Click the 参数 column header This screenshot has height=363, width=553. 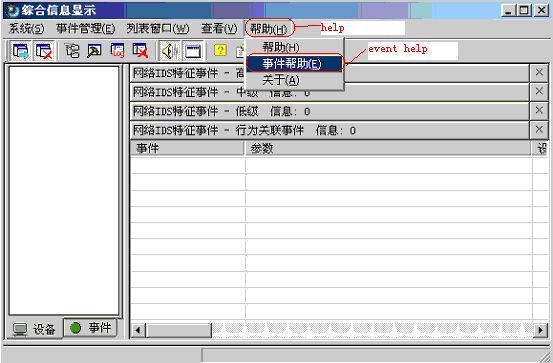pyautogui.click(x=388, y=148)
